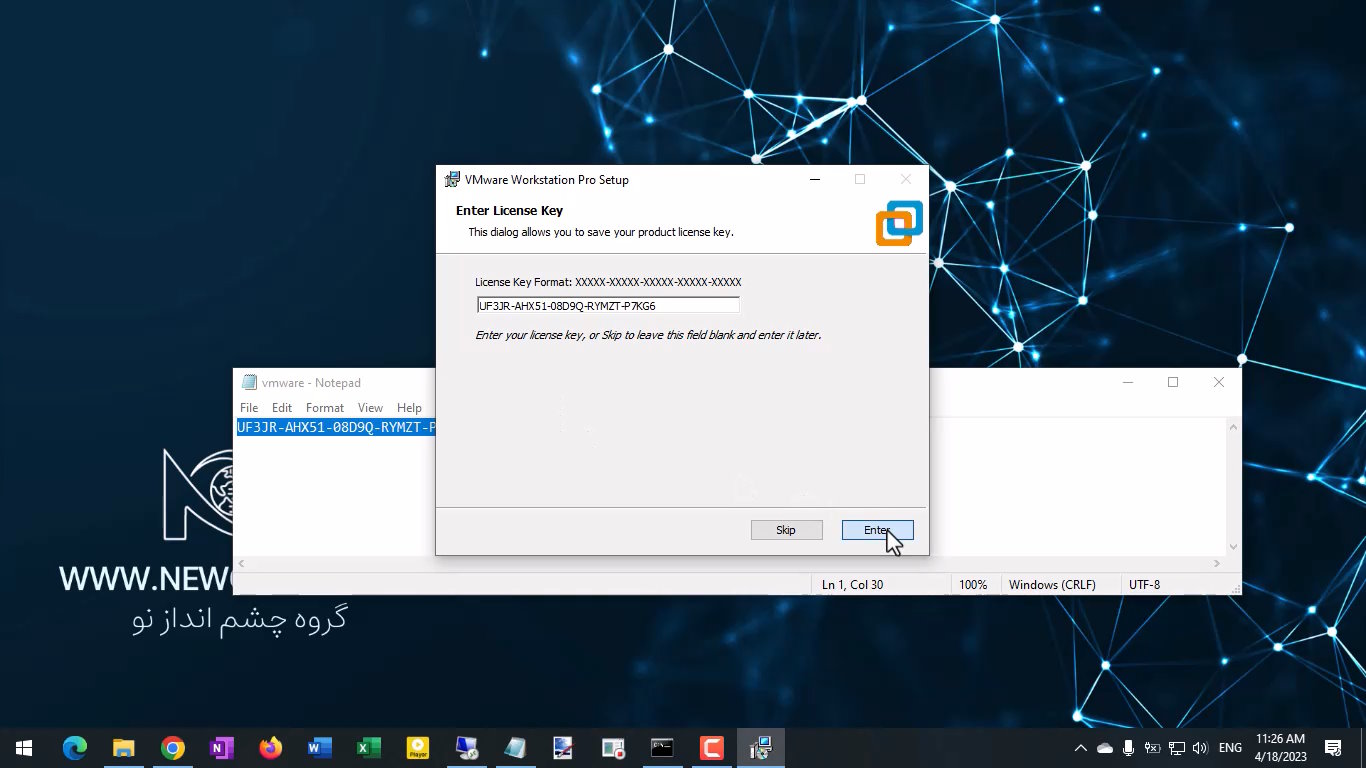Screen dimensions: 1366x768
Task: Click the battery power tray icon
Action: tap(1152, 748)
